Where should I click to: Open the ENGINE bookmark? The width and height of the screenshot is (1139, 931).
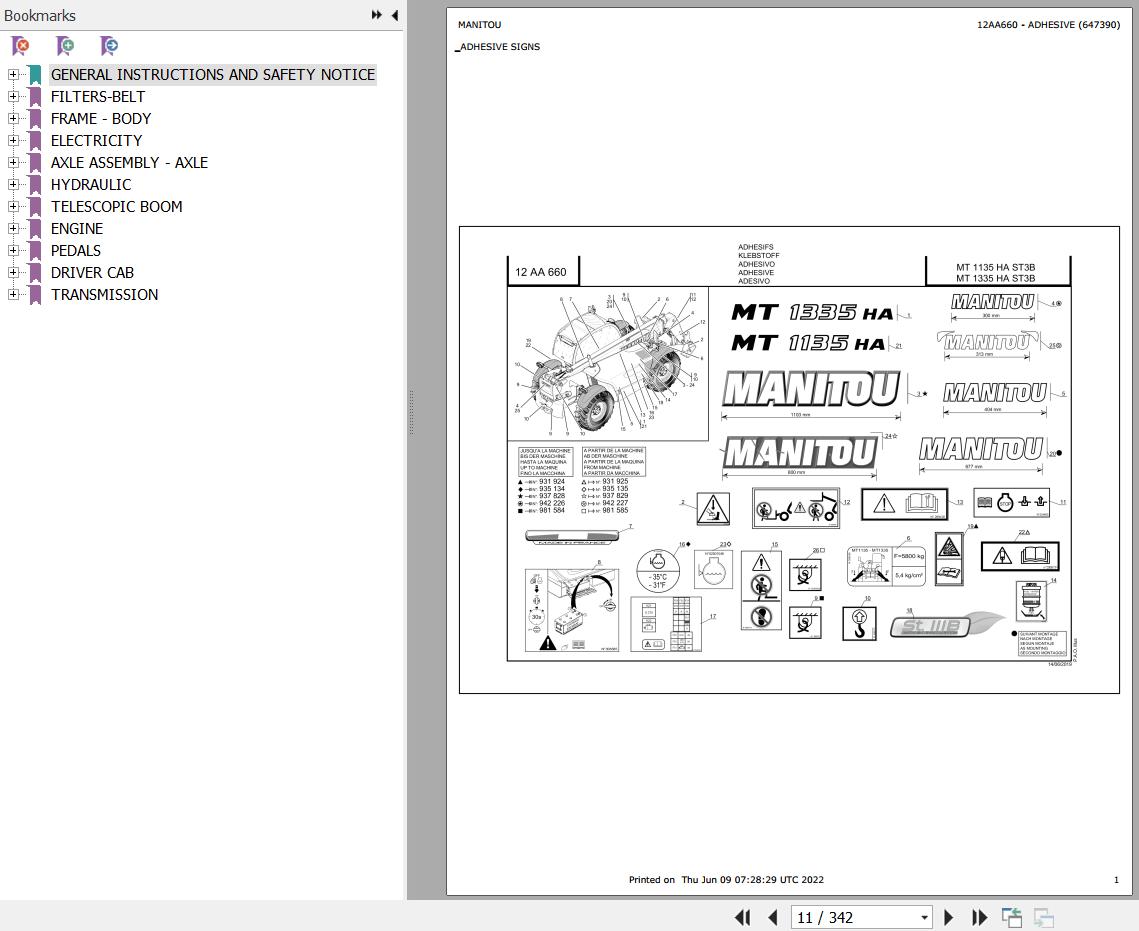(x=76, y=228)
